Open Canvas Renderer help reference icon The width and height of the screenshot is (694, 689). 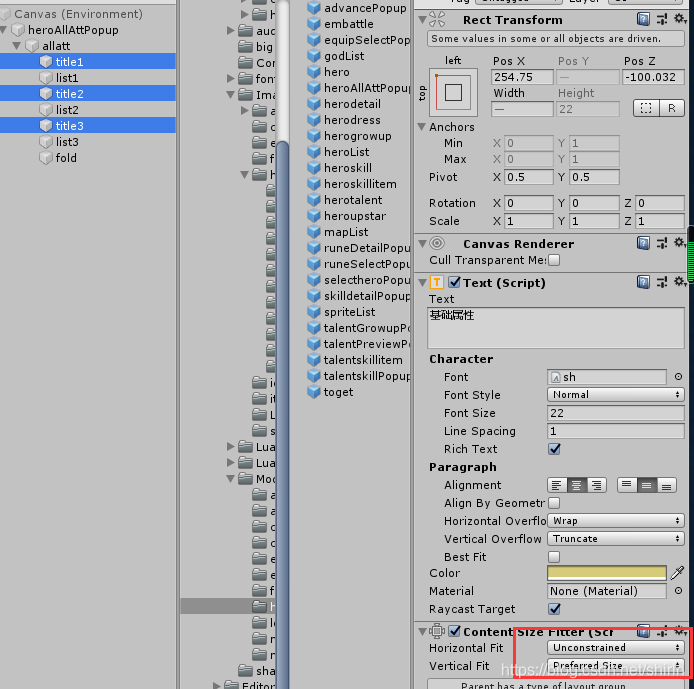coord(644,243)
